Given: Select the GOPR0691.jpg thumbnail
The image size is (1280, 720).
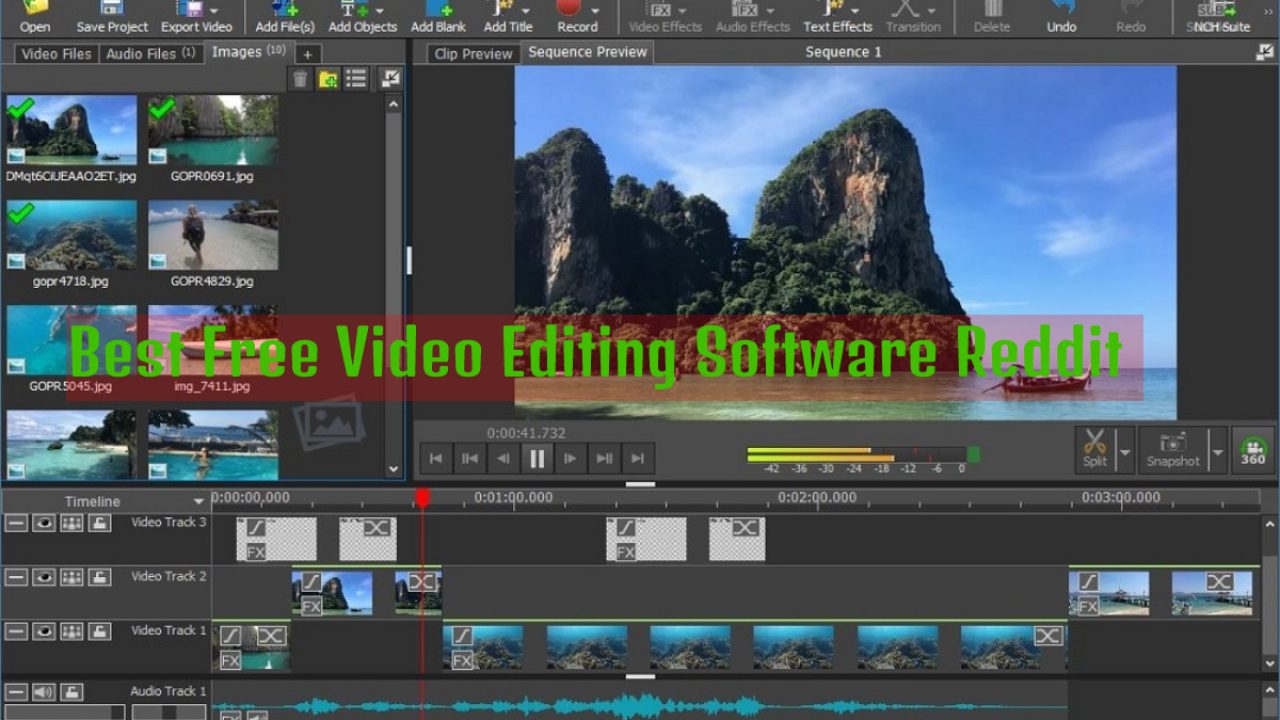Looking at the screenshot, I should tap(212, 130).
